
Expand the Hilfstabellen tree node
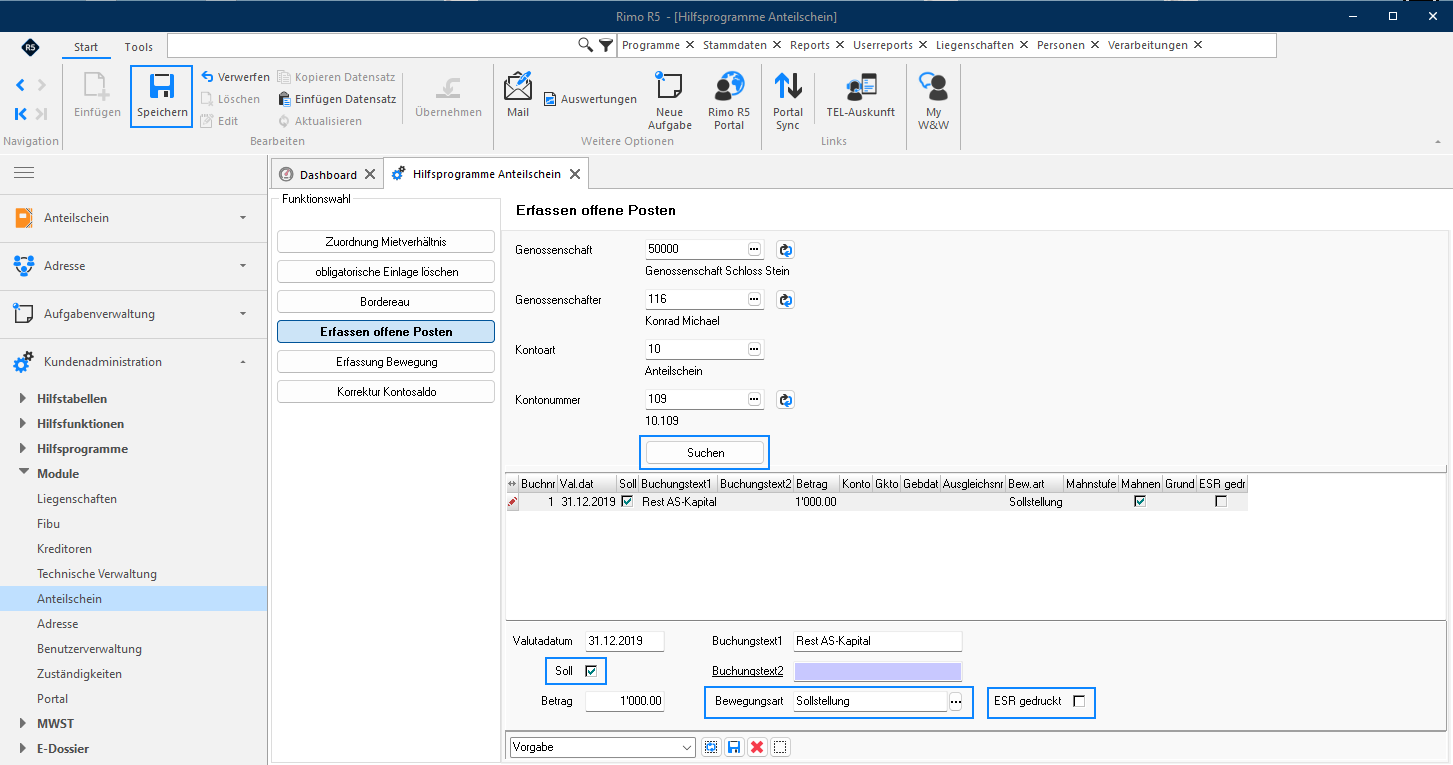click(23, 398)
